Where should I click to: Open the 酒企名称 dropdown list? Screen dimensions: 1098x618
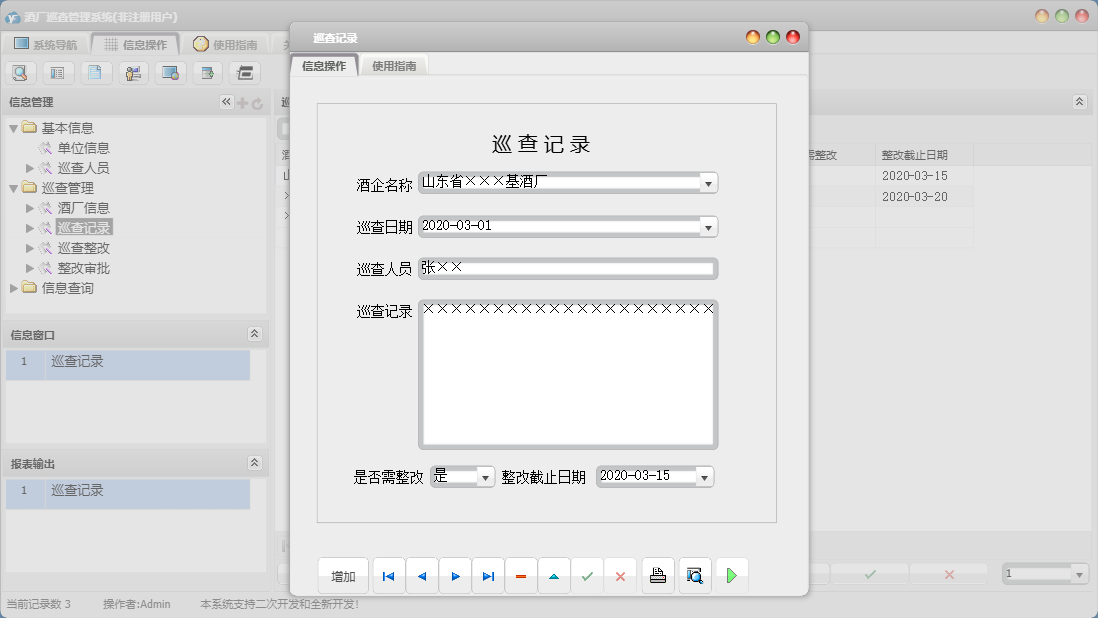708,183
